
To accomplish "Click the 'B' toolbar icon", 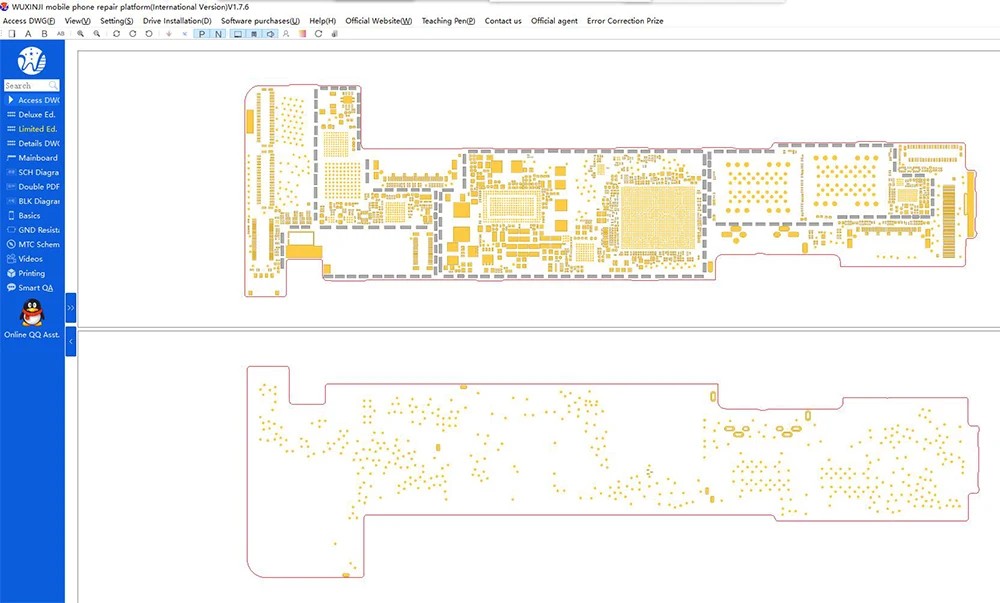I will click(45, 34).
